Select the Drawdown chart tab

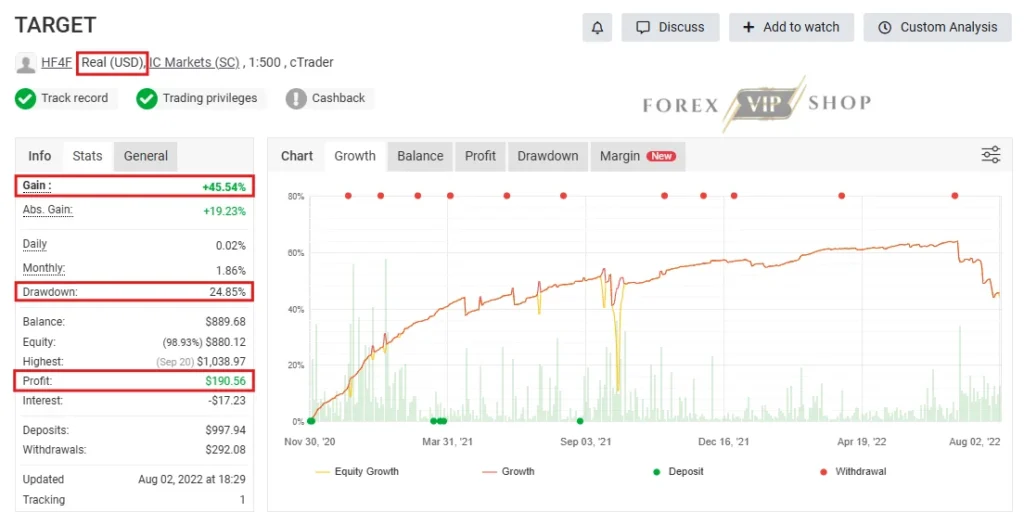(x=547, y=156)
